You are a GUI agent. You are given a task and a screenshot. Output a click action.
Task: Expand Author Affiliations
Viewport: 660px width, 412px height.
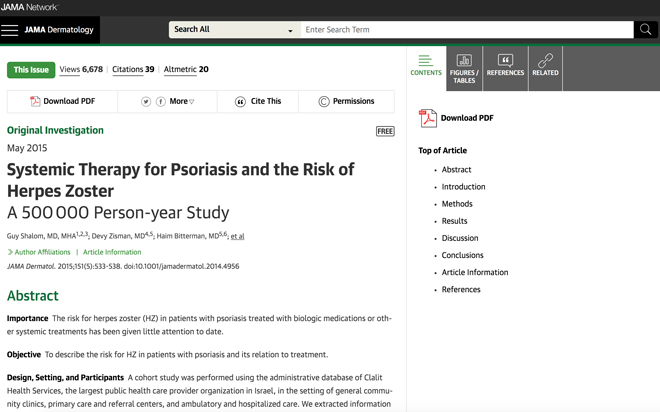point(39,252)
